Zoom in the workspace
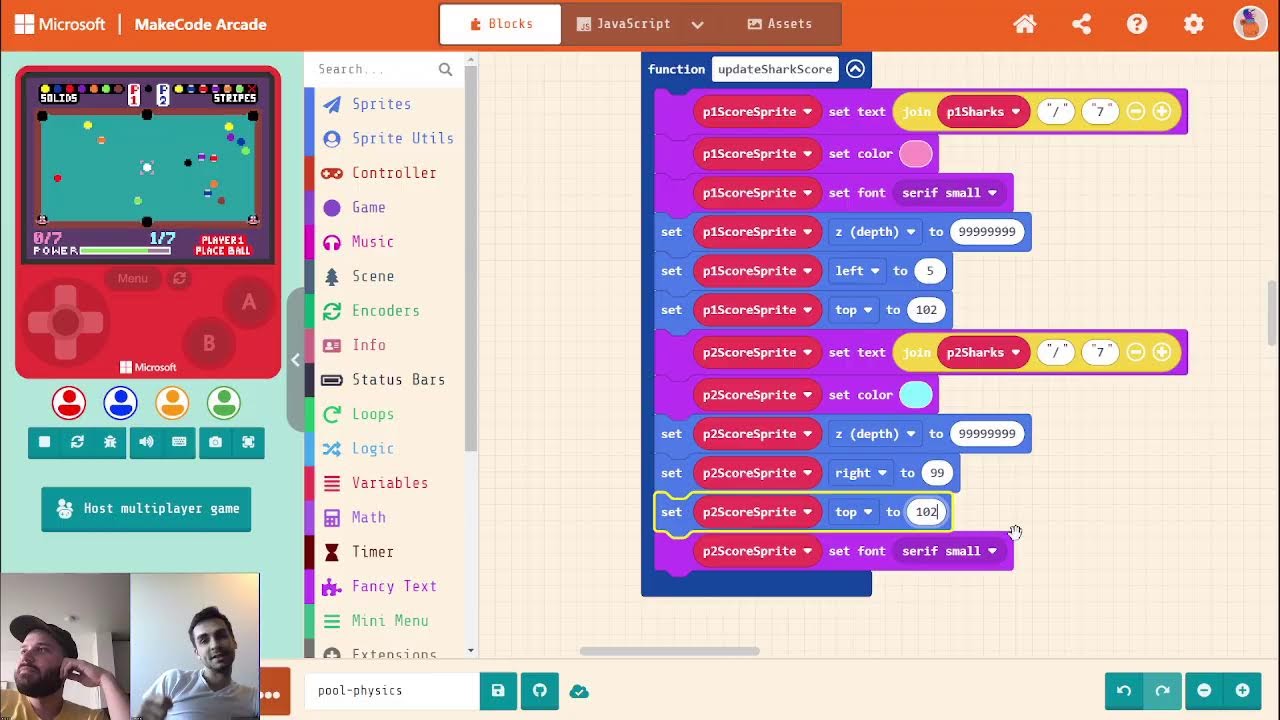Screen dimensions: 1280x720 pos(1242,691)
